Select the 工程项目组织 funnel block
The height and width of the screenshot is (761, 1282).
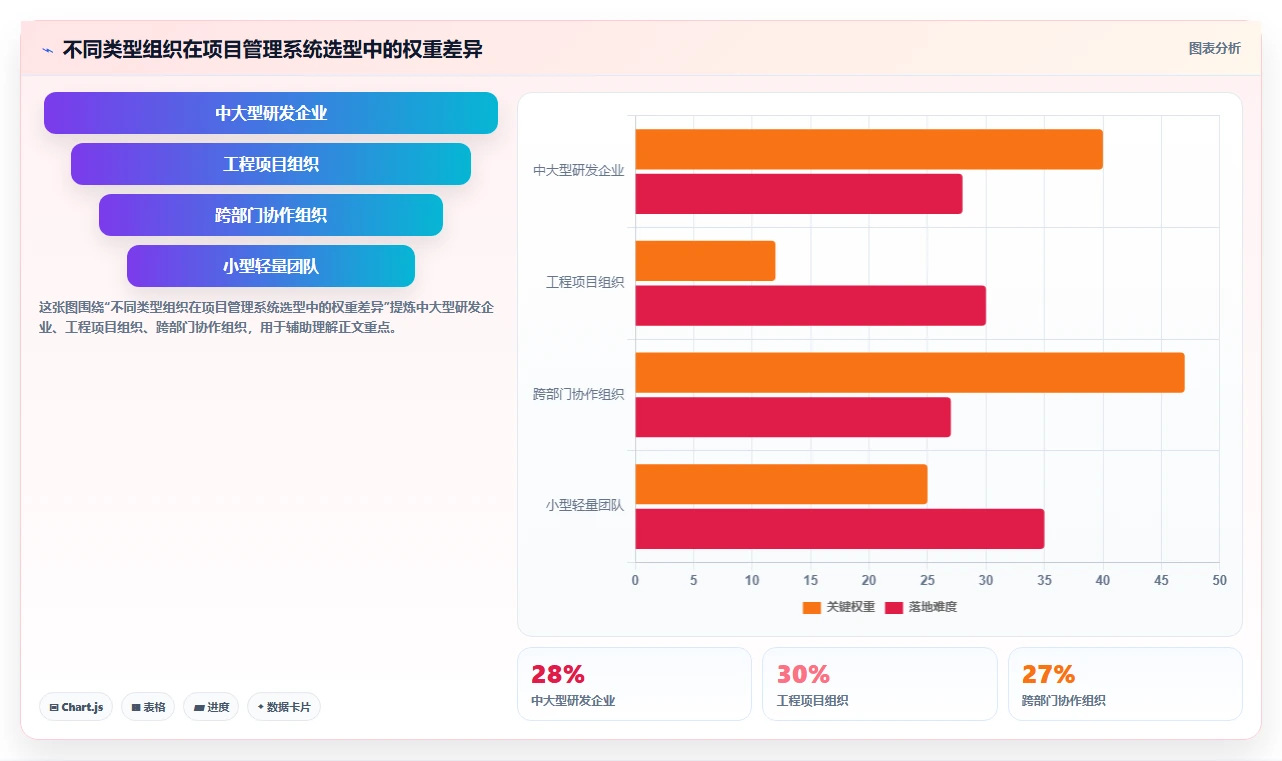(x=271, y=164)
